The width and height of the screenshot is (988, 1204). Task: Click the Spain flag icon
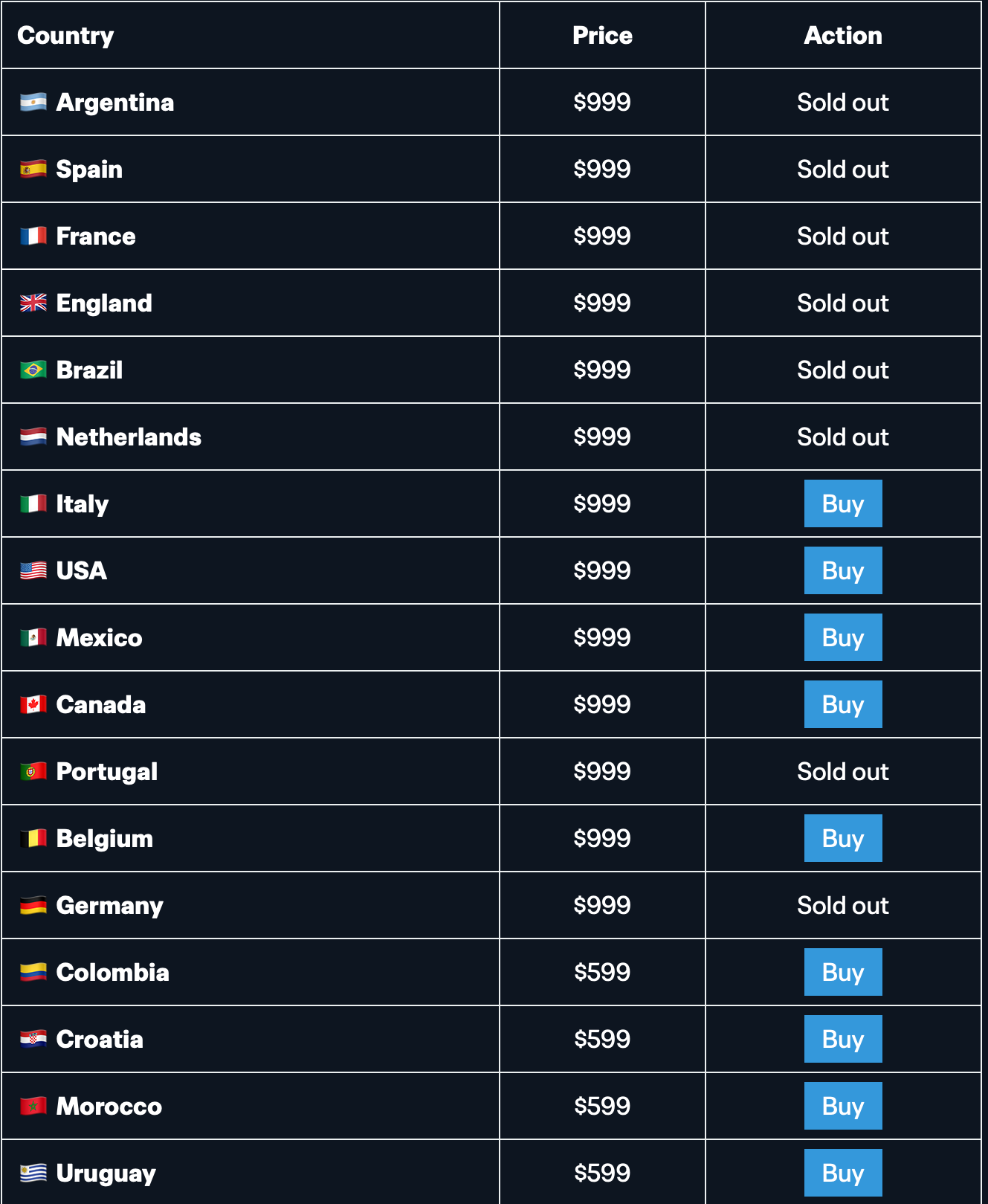[33, 170]
